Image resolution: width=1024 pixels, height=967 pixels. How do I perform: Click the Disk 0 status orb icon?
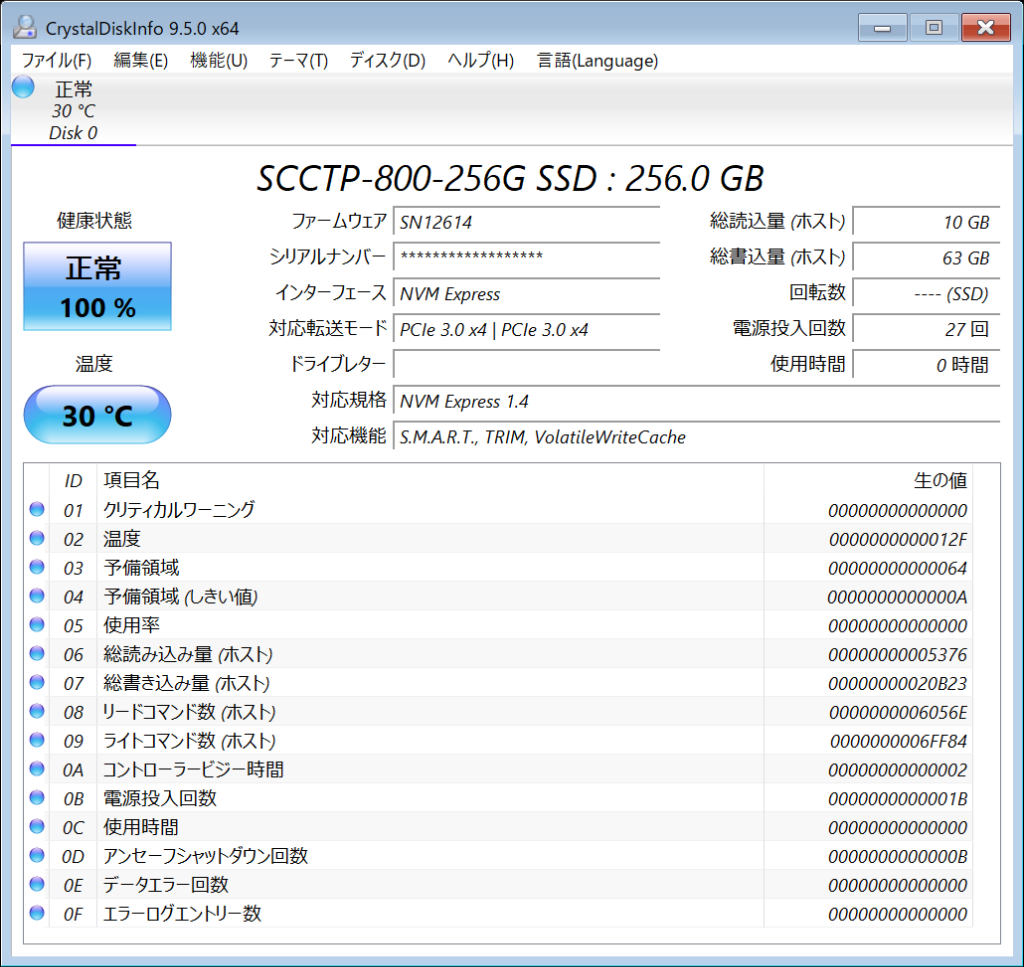24,87
